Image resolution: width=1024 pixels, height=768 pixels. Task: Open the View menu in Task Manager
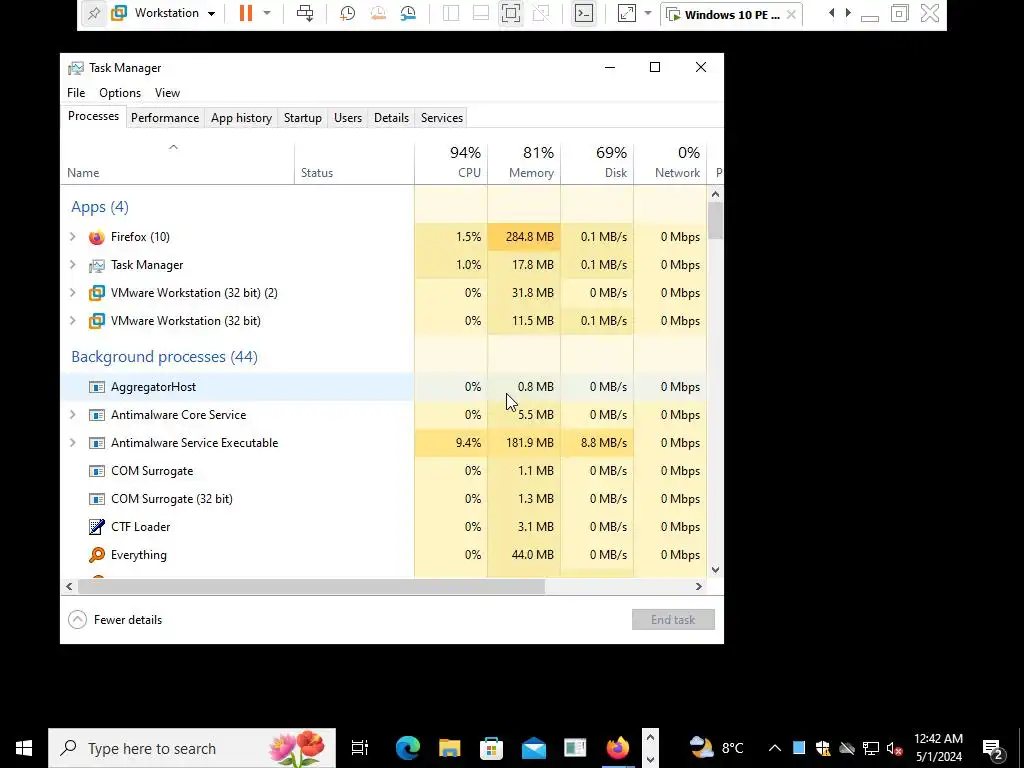pos(167,93)
